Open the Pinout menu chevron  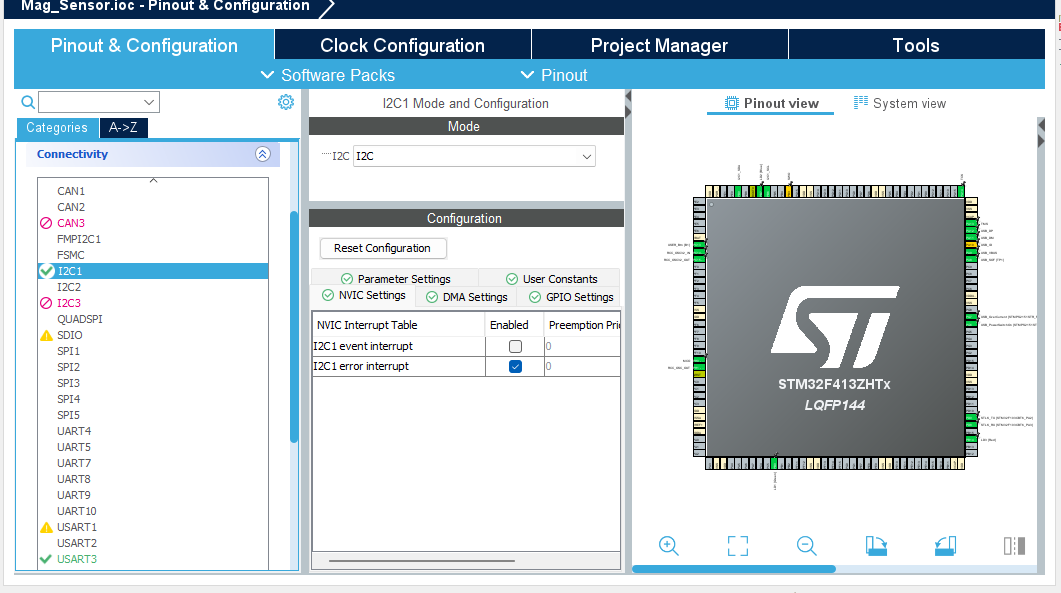point(527,75)
